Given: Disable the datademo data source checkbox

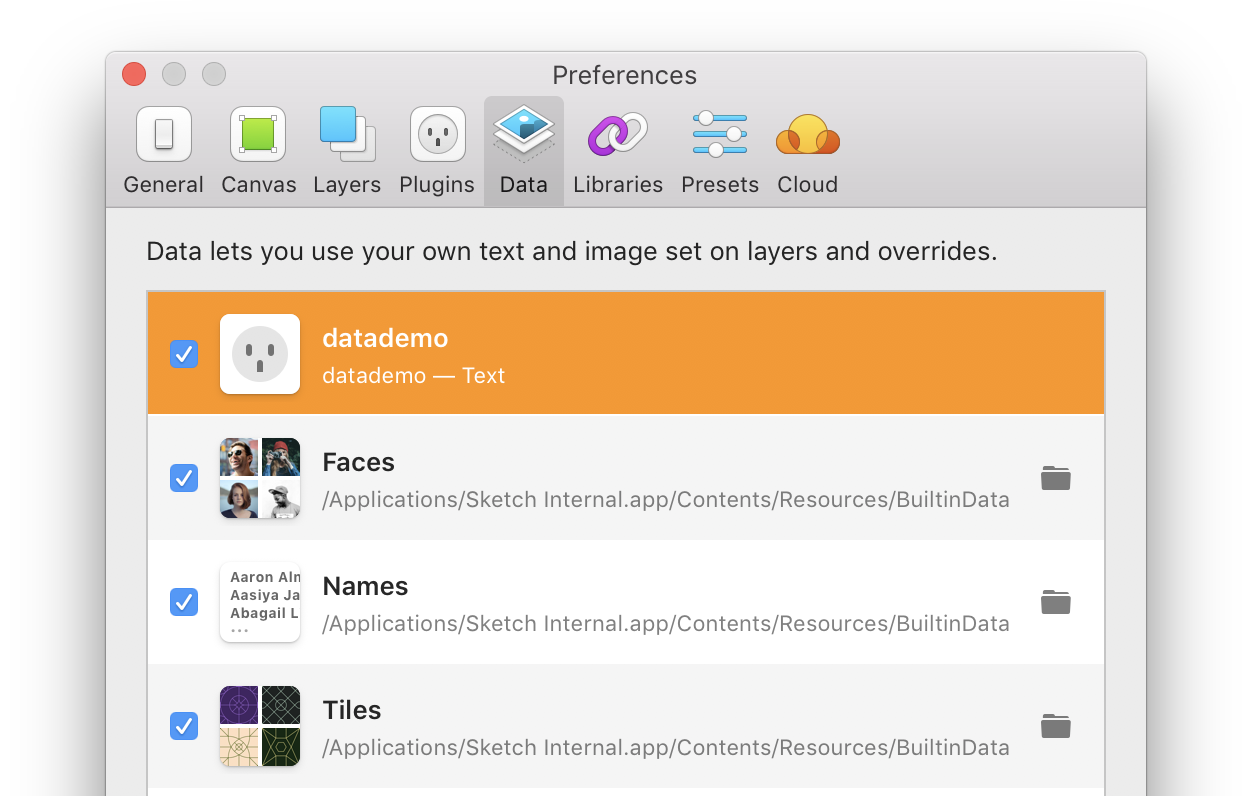Looking at the screenshot, I should tap(184, 354).
